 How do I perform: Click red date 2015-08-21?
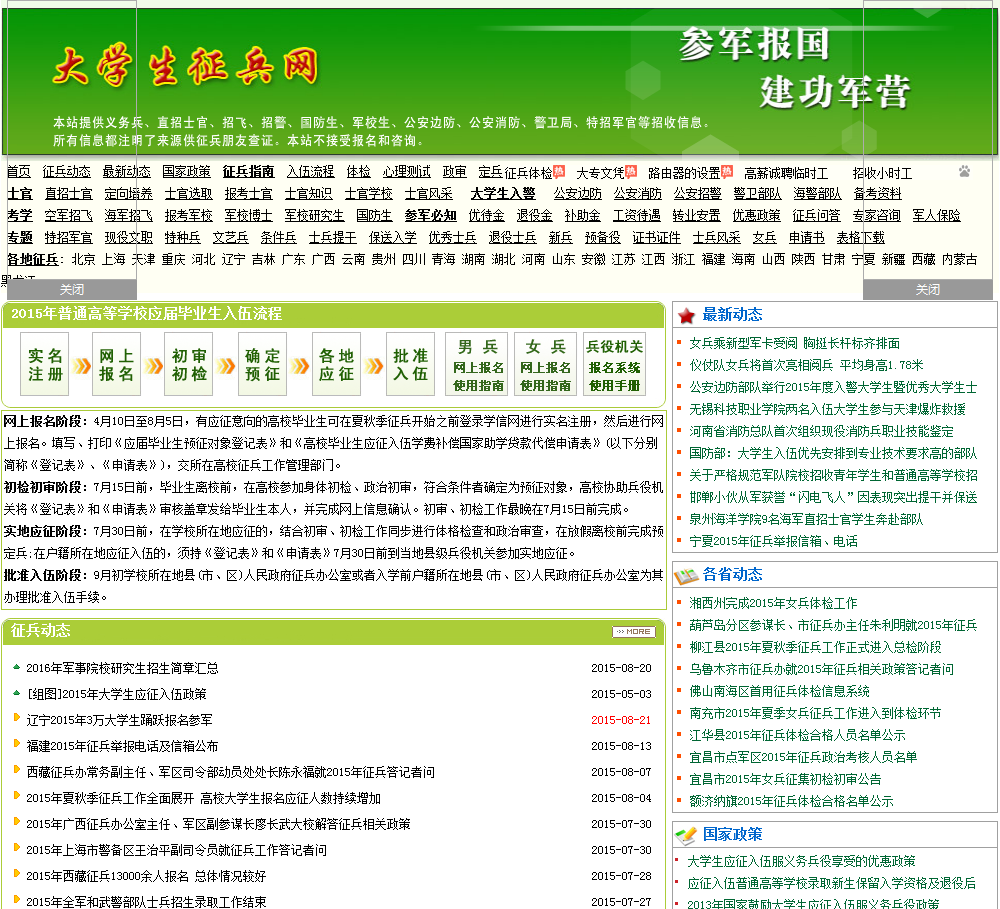coord(621,720)
